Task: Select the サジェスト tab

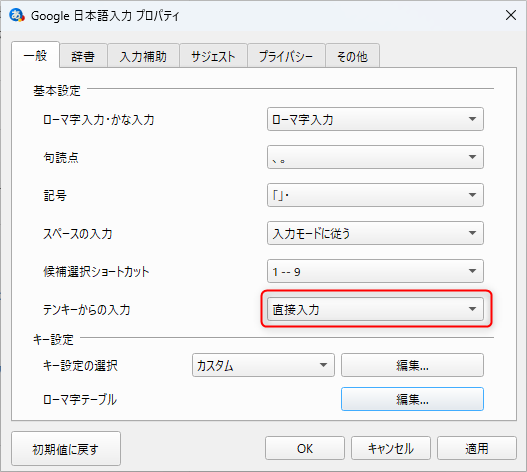Action: 213,56
